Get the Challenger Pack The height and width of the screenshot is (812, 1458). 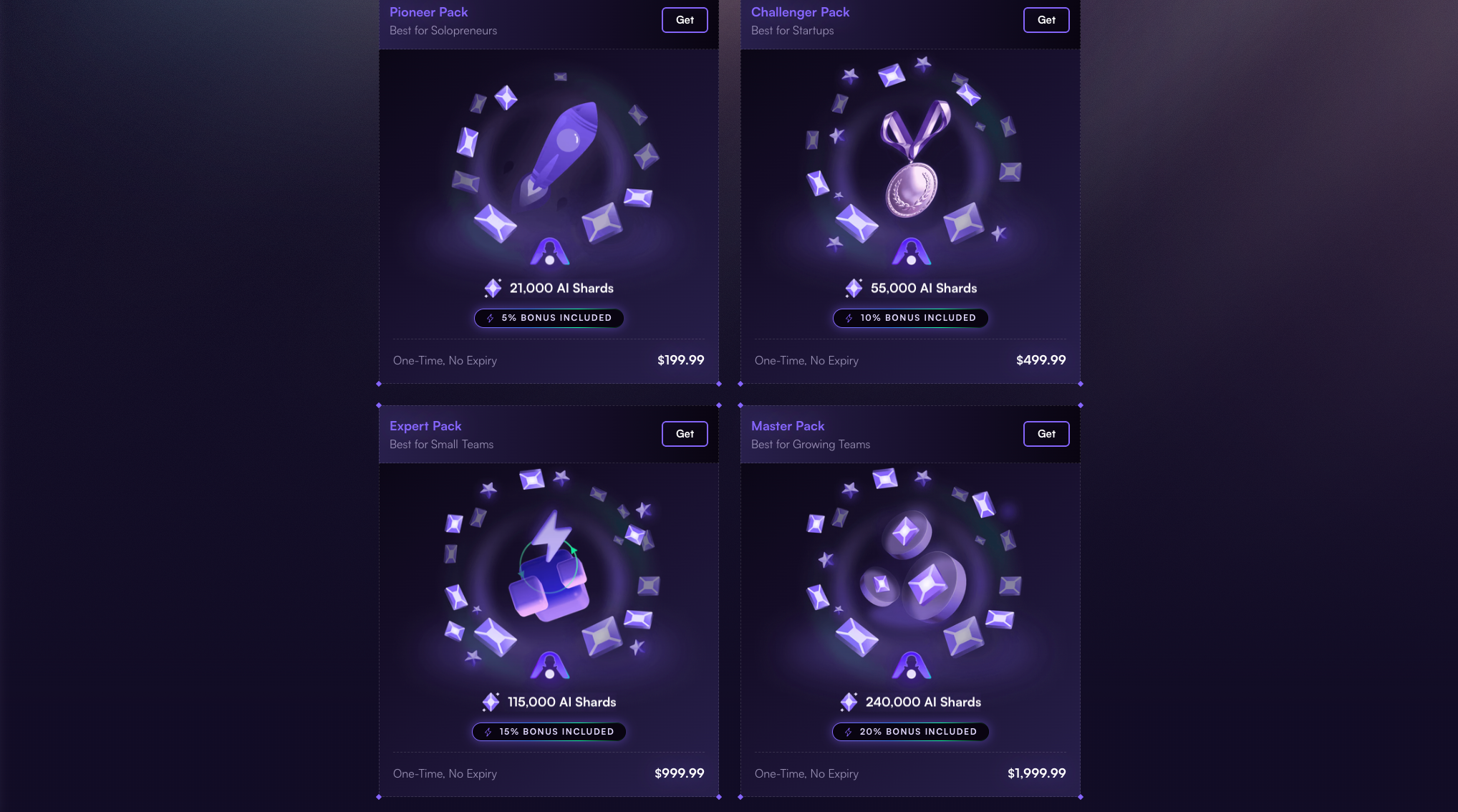1046,20
